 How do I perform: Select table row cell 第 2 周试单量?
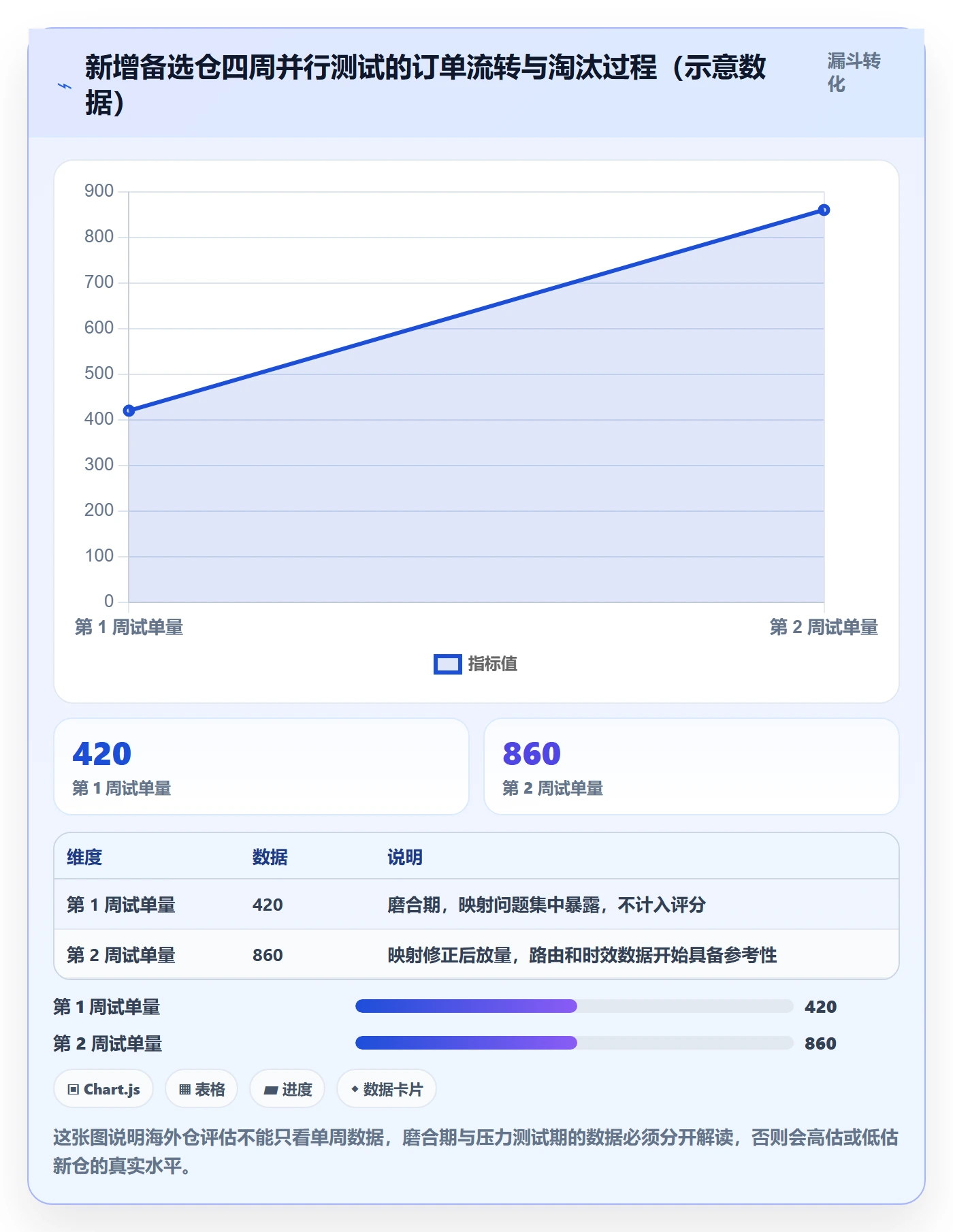click(121, 955)
